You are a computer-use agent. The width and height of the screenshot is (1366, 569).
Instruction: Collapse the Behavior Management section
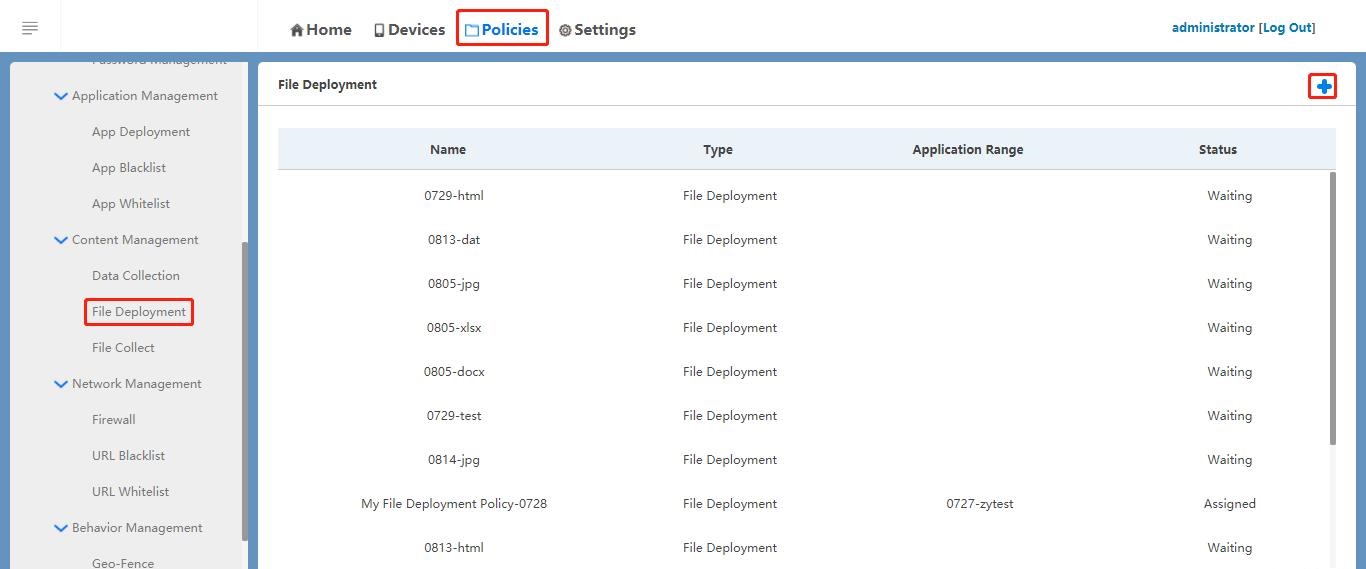[x=61, y=528]
